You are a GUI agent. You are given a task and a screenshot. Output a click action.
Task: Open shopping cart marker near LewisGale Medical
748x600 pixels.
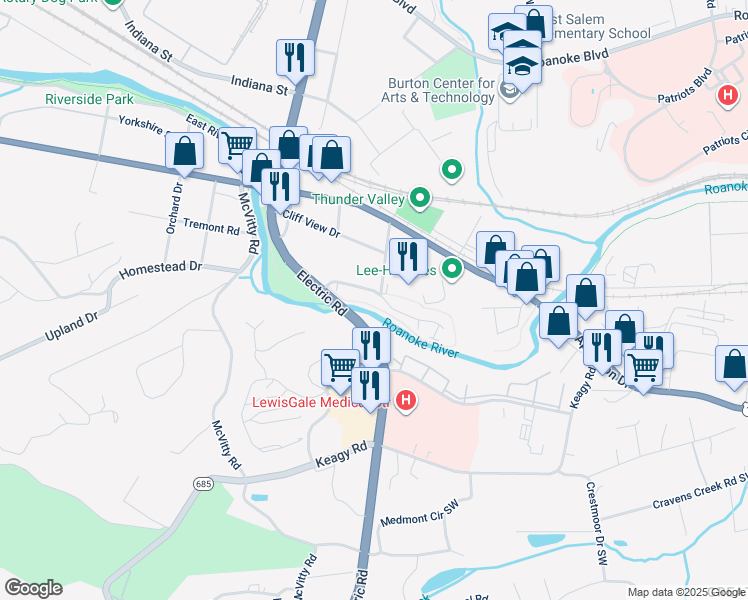click(x=340, y=368)
